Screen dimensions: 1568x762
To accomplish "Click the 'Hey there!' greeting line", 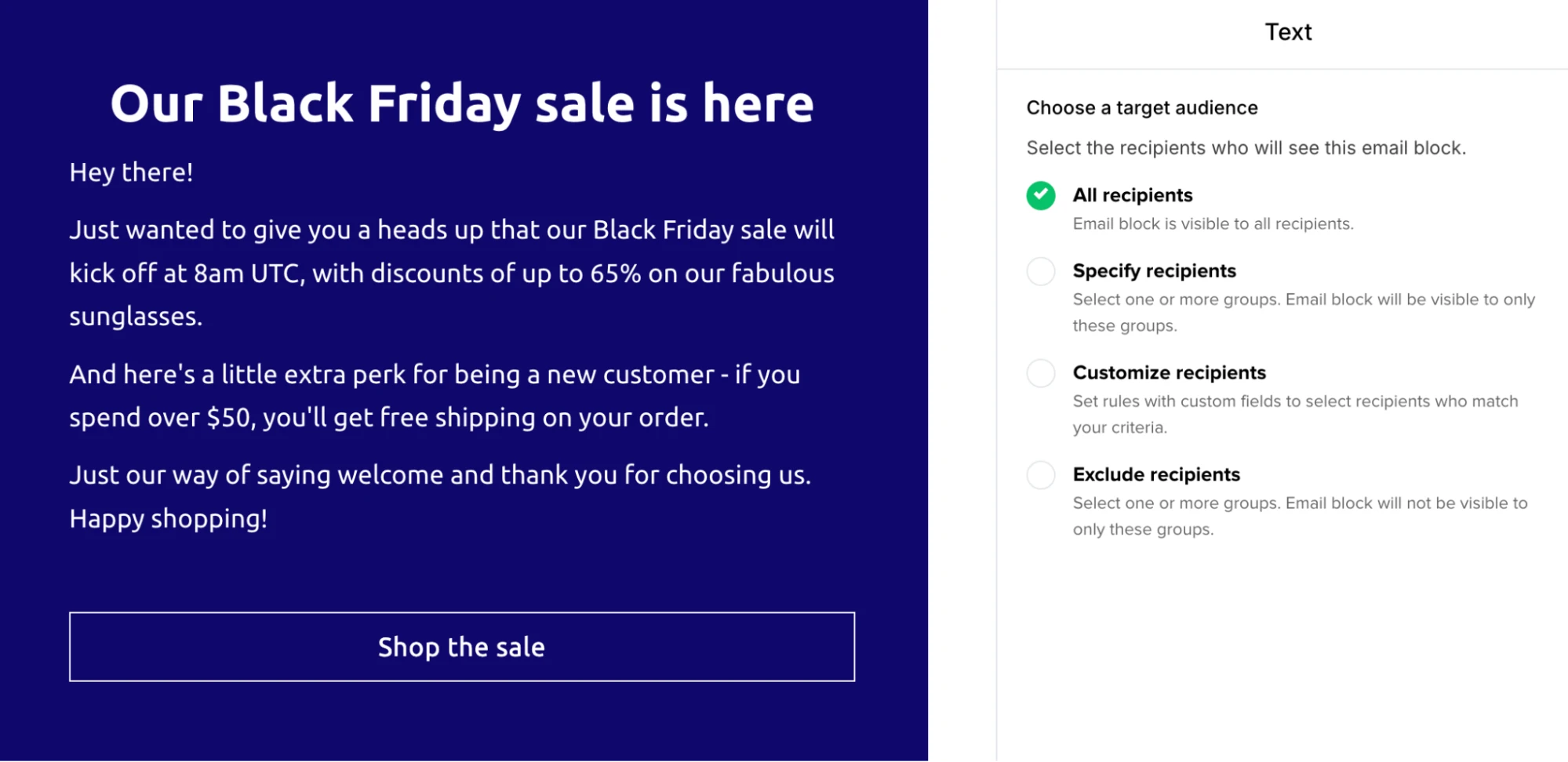I will pyautogui.click(x=131, y=172).
